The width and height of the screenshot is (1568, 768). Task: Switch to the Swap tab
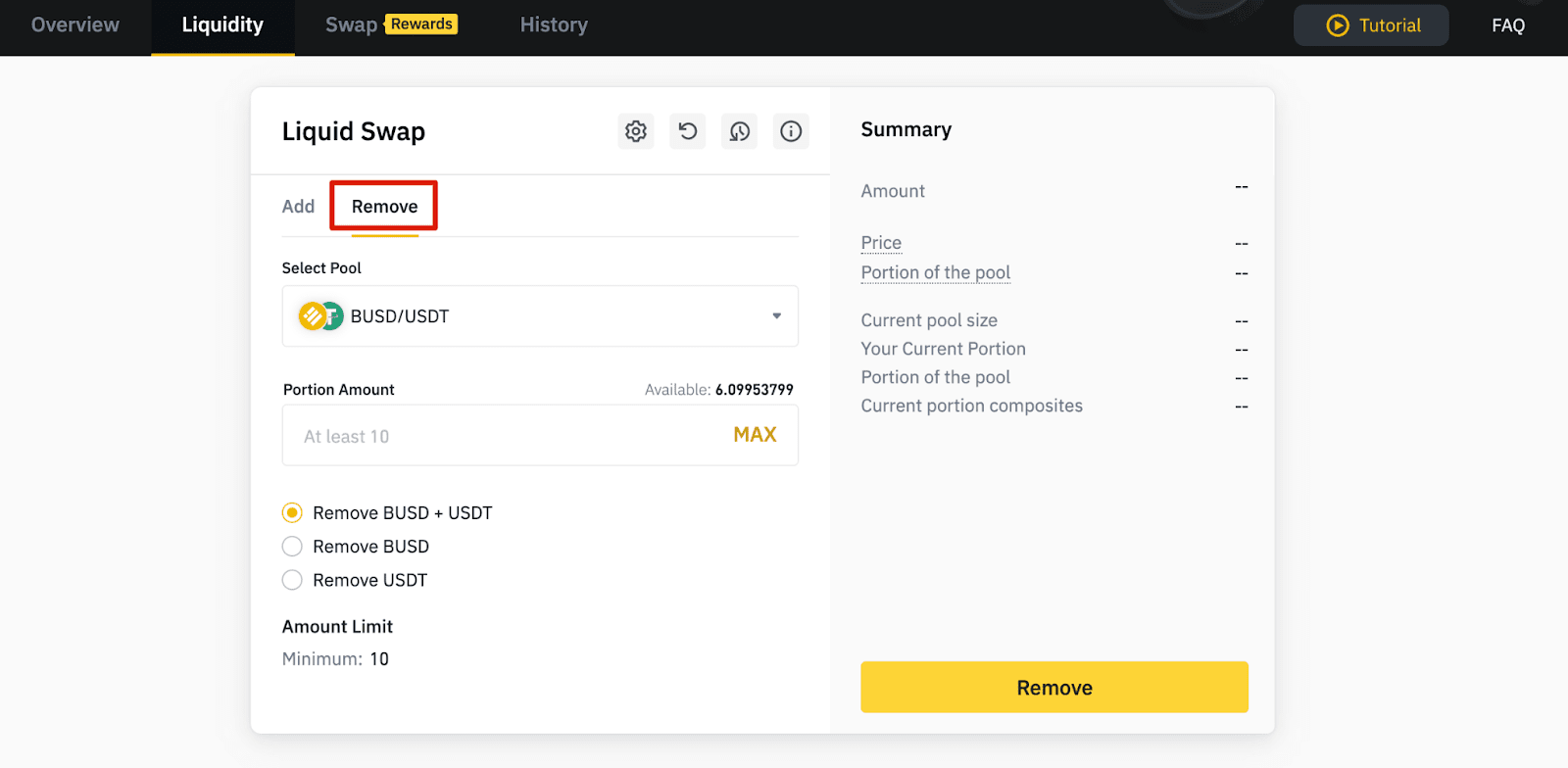coord(351,25)
